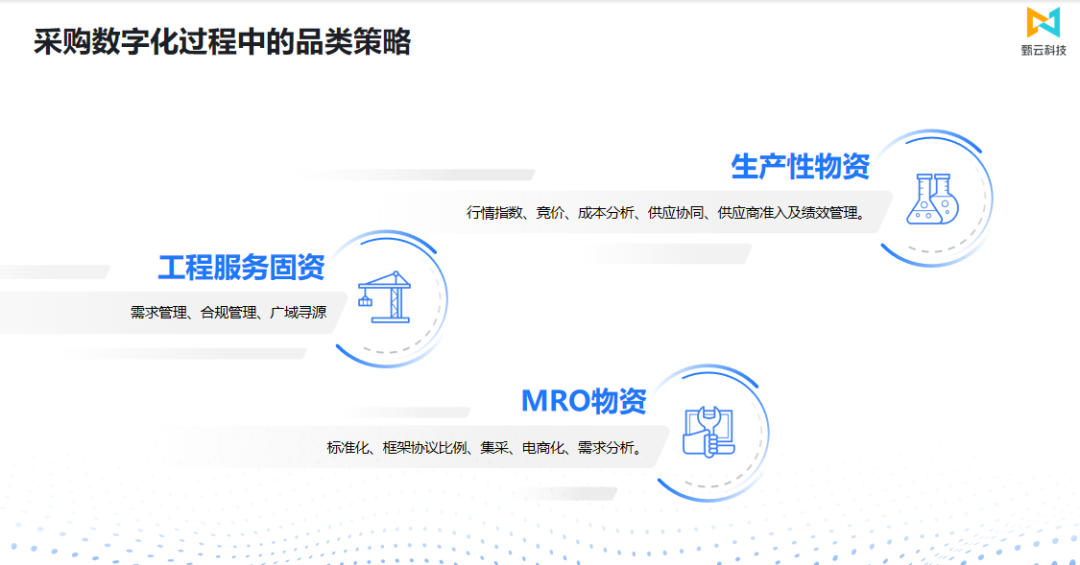The height and width of the screenshot is (565, 1080).
Task: Click the text line 需求管理、合规管理、广域寻源
Action: 228,313
